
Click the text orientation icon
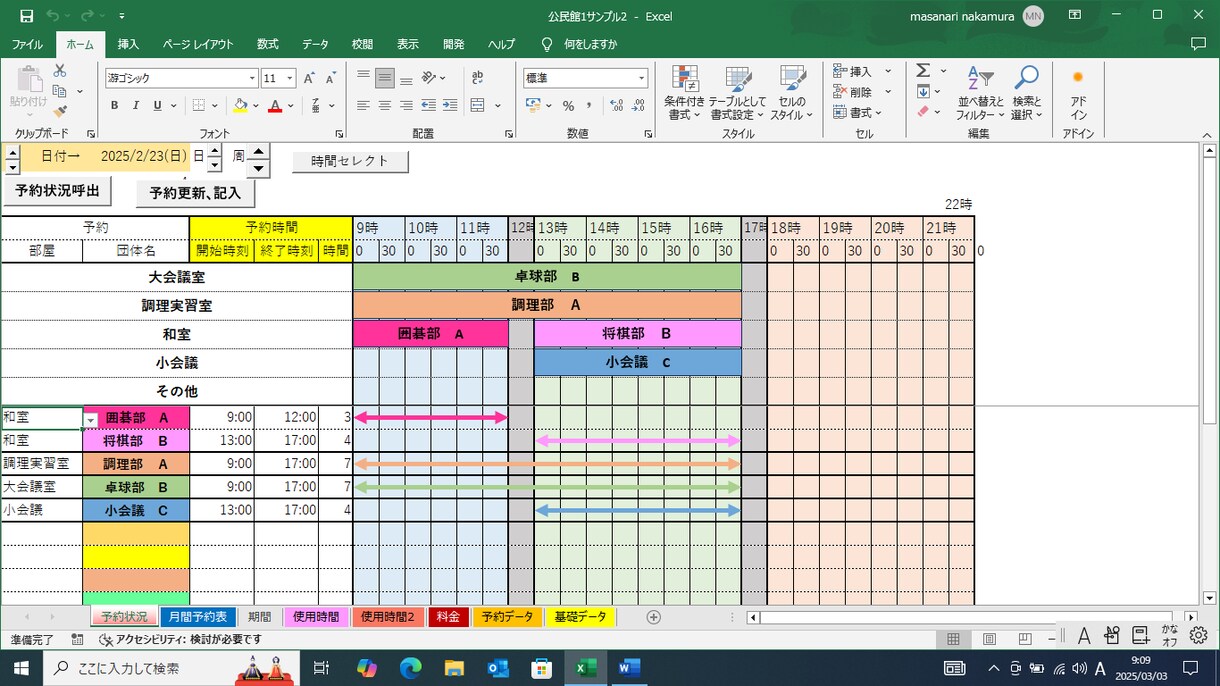pyautogui.click(x=429, y=77)
